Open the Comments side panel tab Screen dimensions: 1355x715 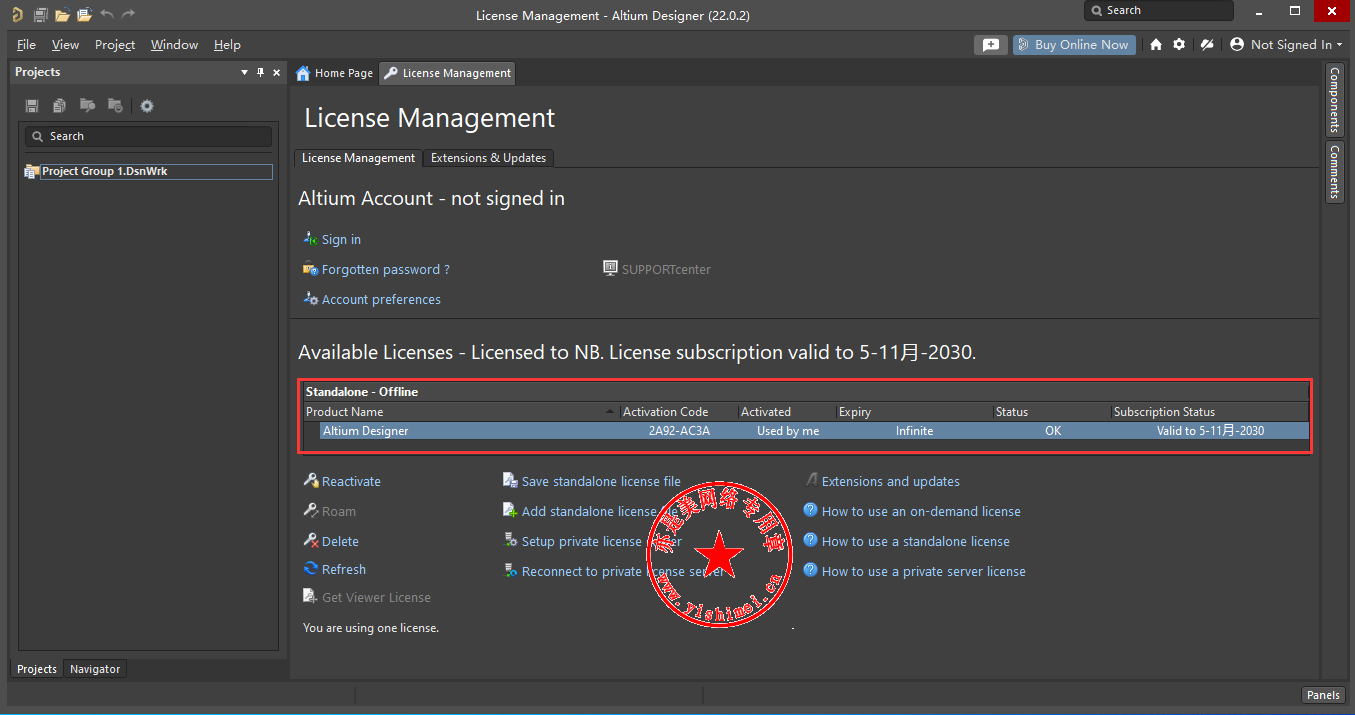tap(1334, 172)
